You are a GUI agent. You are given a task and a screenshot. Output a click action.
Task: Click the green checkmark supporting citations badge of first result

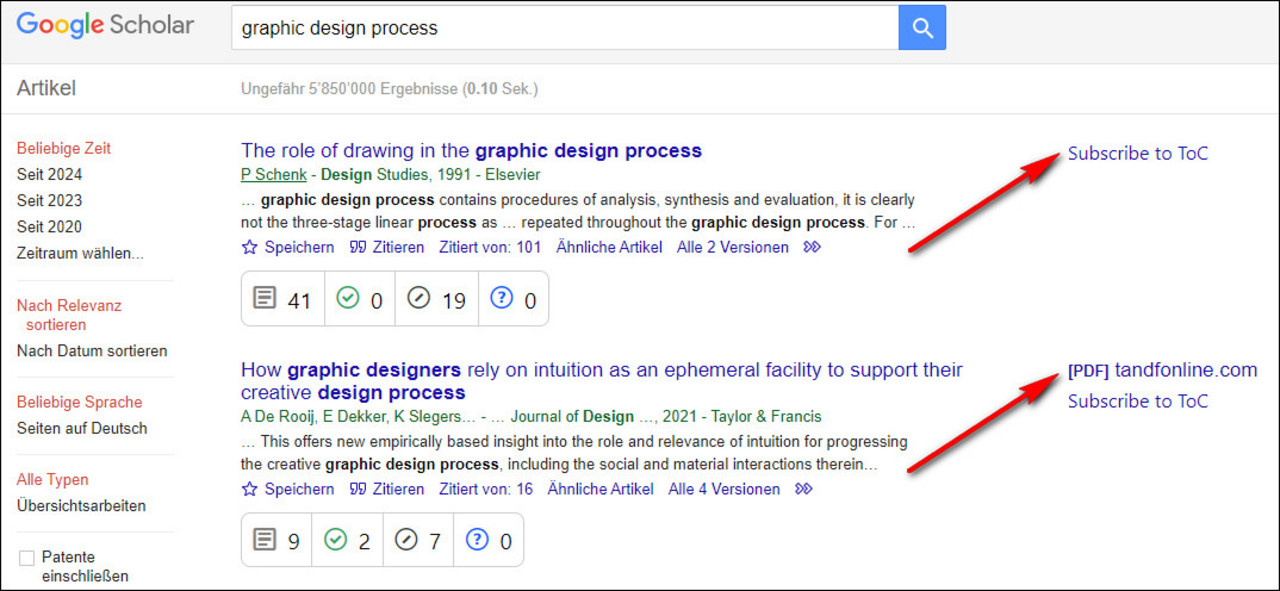coord(348,299)
